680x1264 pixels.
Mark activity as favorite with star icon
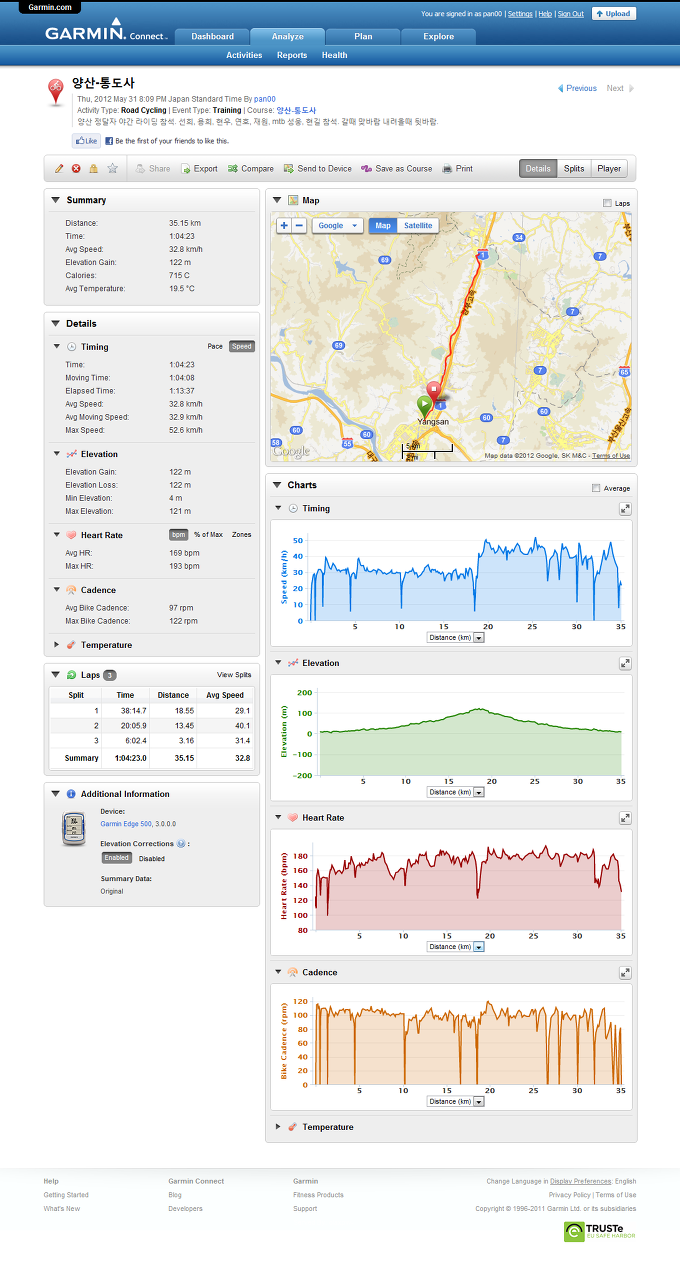point(113,168)
